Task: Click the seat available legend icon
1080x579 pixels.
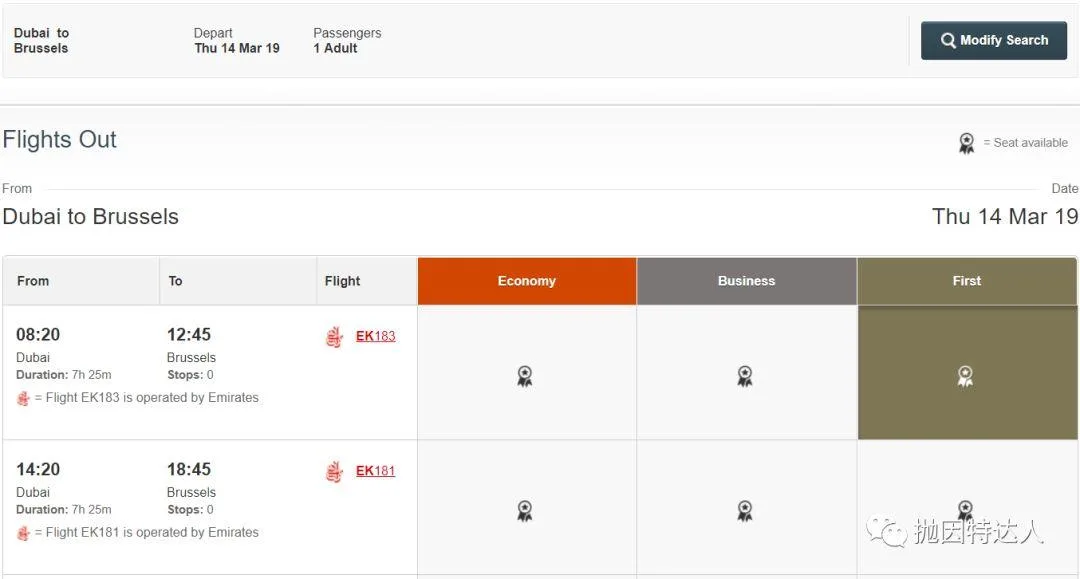Action: (966, 143)
